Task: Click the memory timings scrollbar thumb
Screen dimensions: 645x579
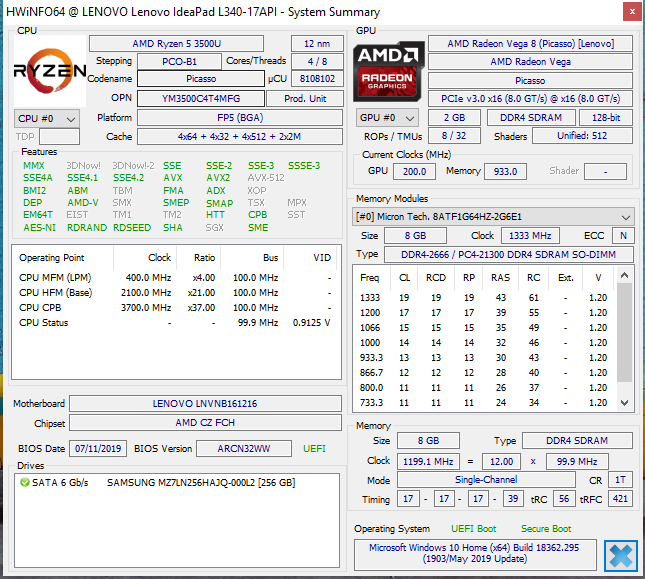Action: [624, 332]
